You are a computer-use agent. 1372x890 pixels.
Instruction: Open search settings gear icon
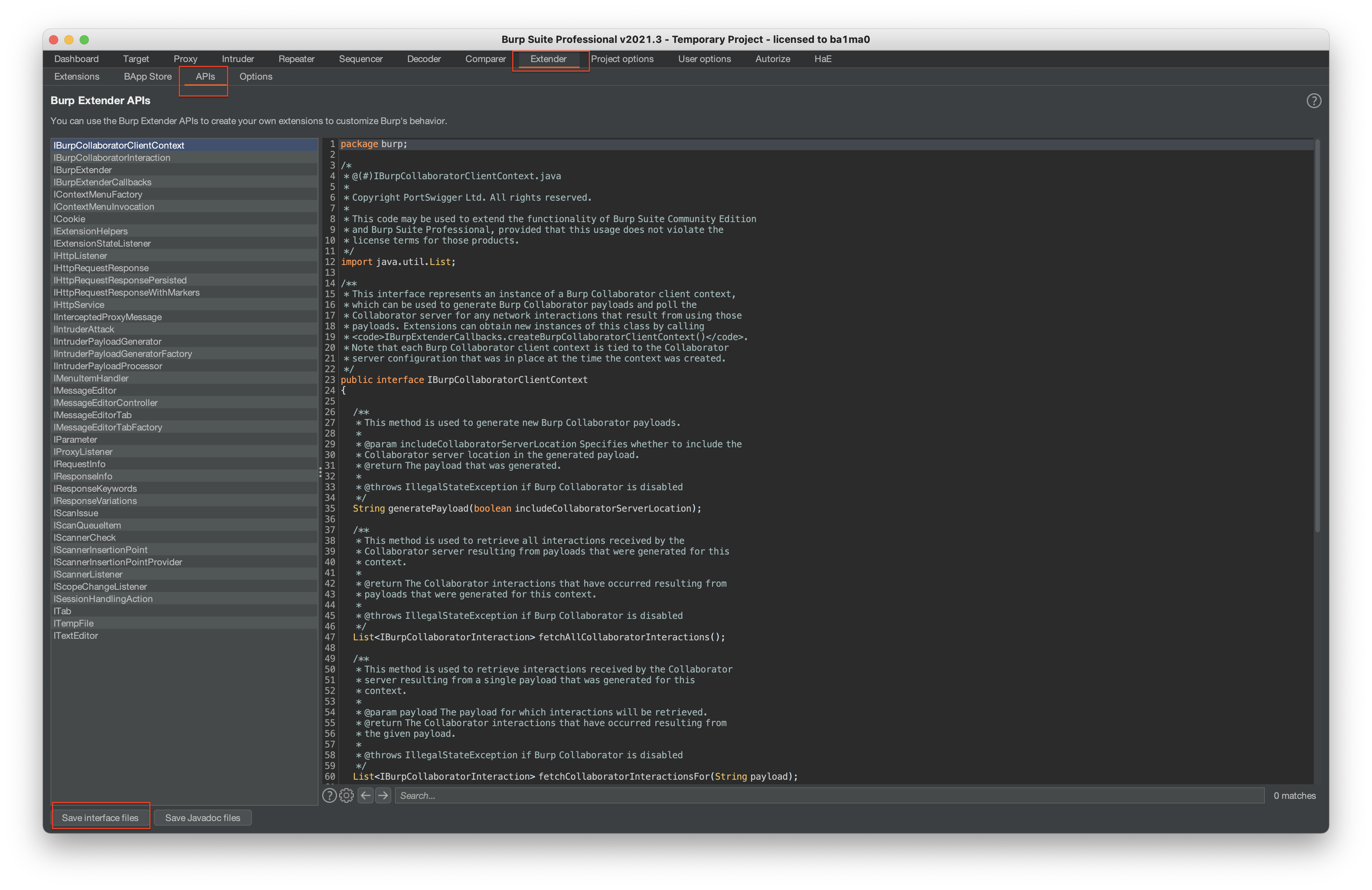click(346, 795)
